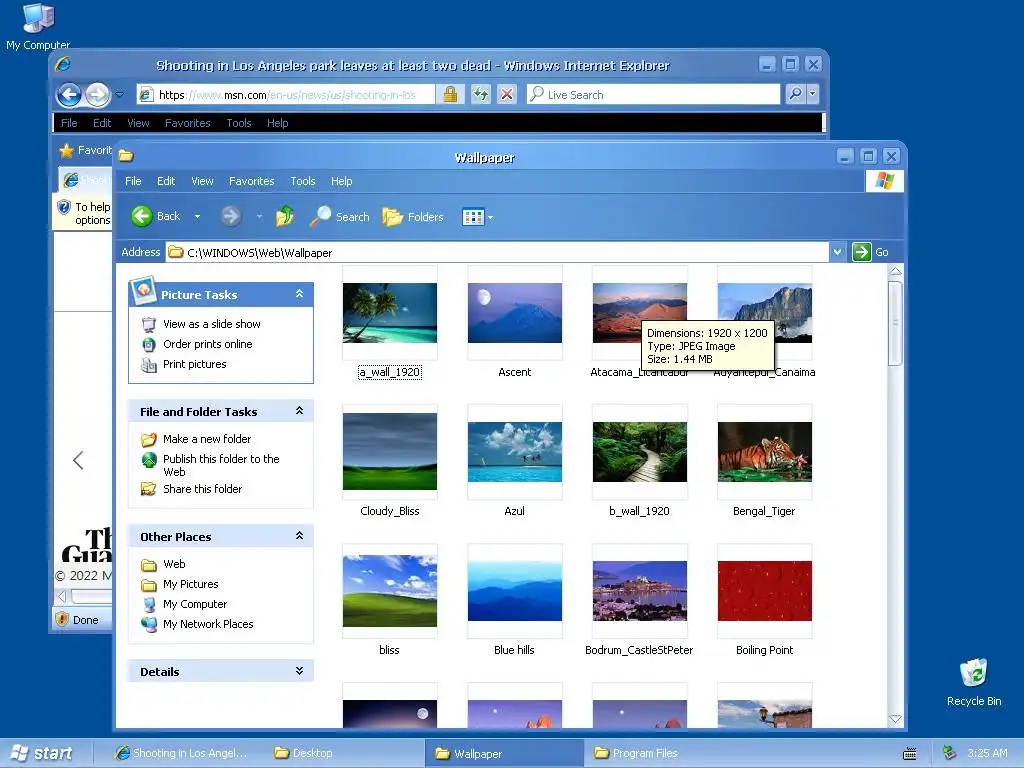Click Print pictures task

(x=195, y=364)
